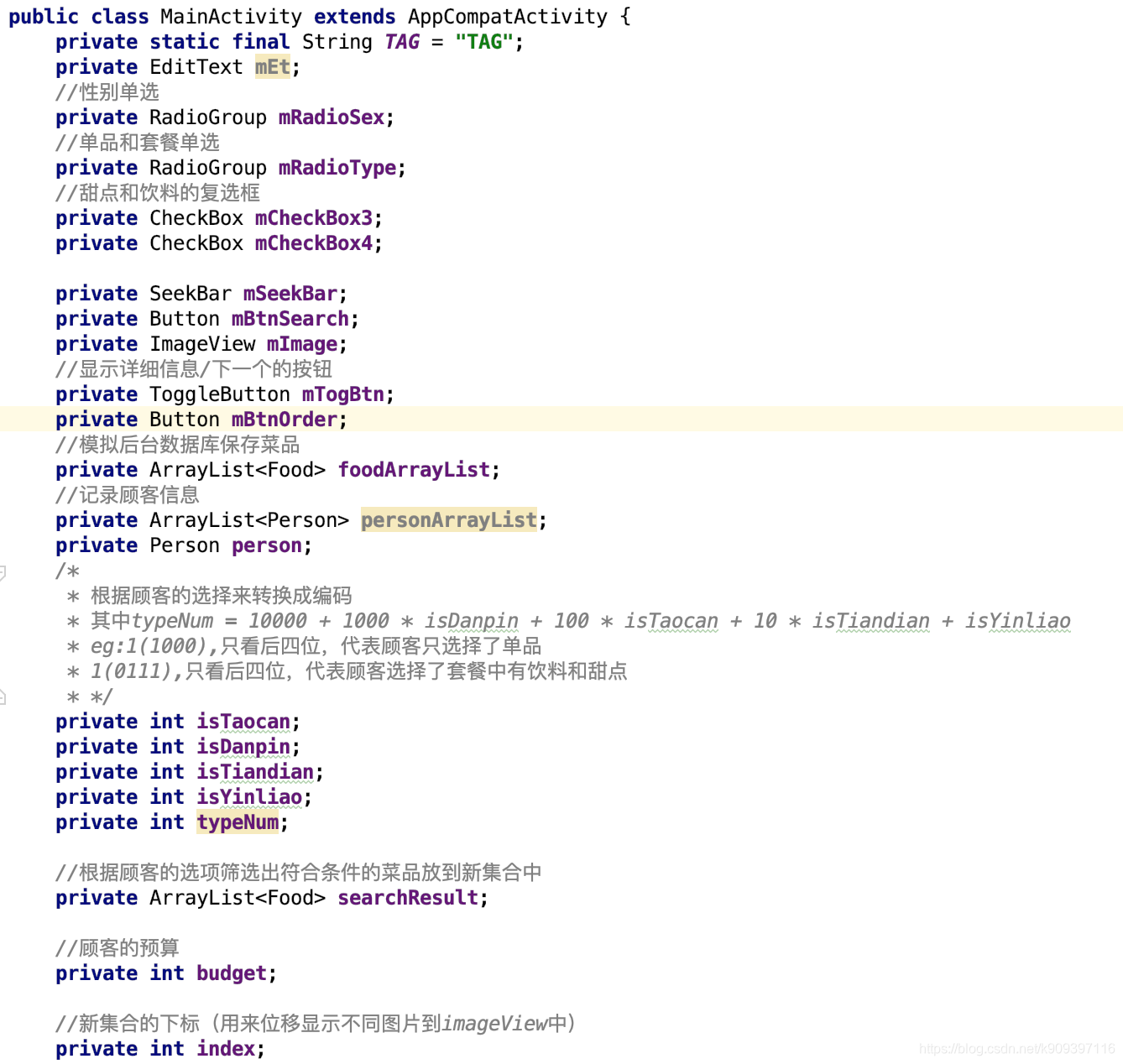The height and width of the screenshot is (1064, 1123).
Task: Click the mSeekBar field
Action: click(x=290, y=294)
